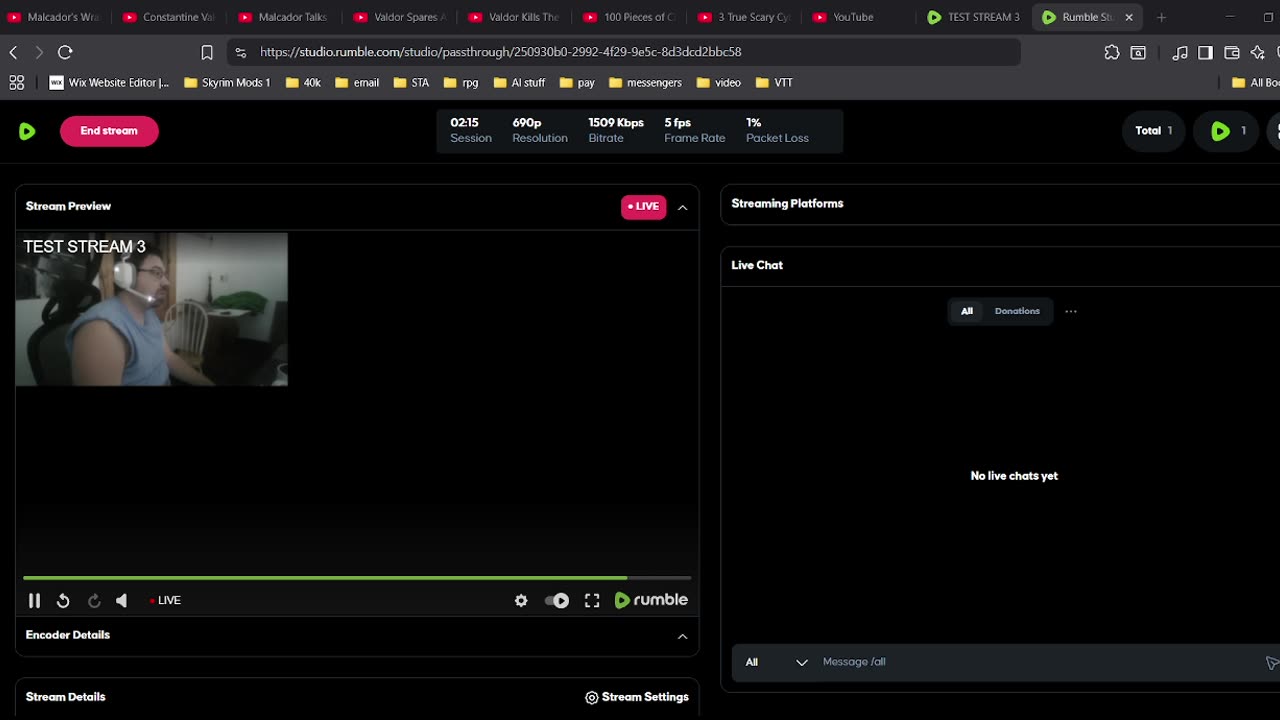Seek on the green preview progress bar
Image resolution: width=1280 pixels, height=720 pixels.
[x=357, y=578]
